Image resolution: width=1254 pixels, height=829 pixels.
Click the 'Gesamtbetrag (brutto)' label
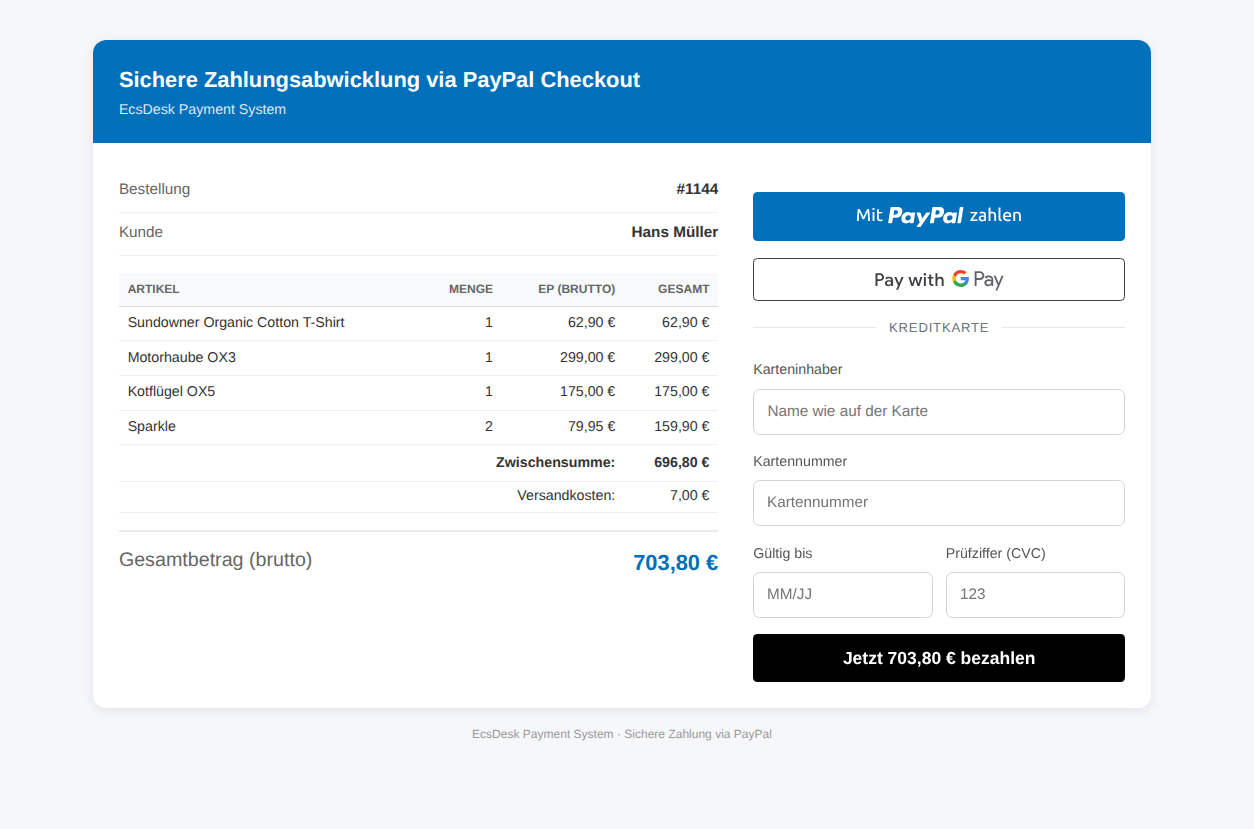click(216, 560)
